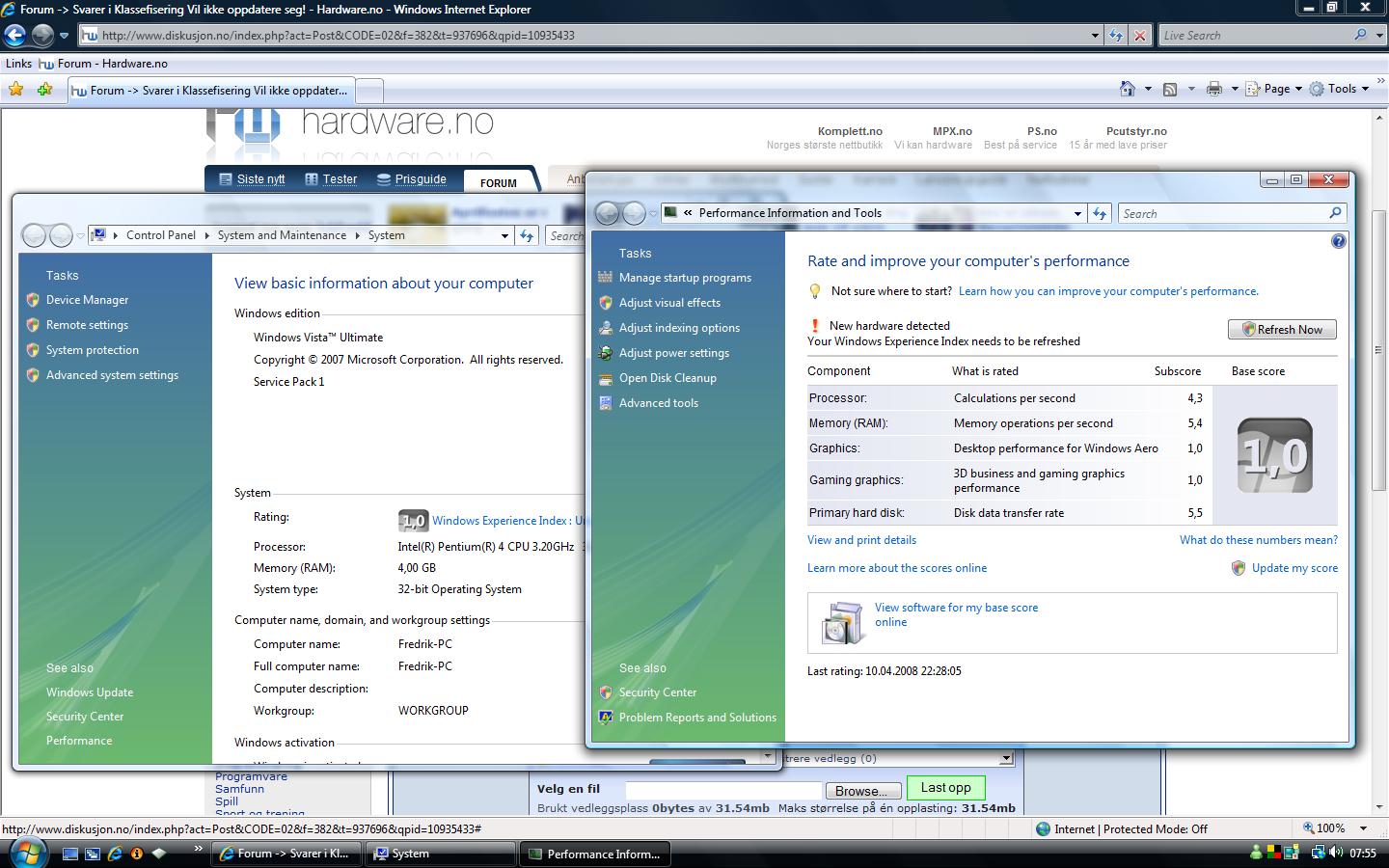Open Advanced system settings link

(112, 375)
